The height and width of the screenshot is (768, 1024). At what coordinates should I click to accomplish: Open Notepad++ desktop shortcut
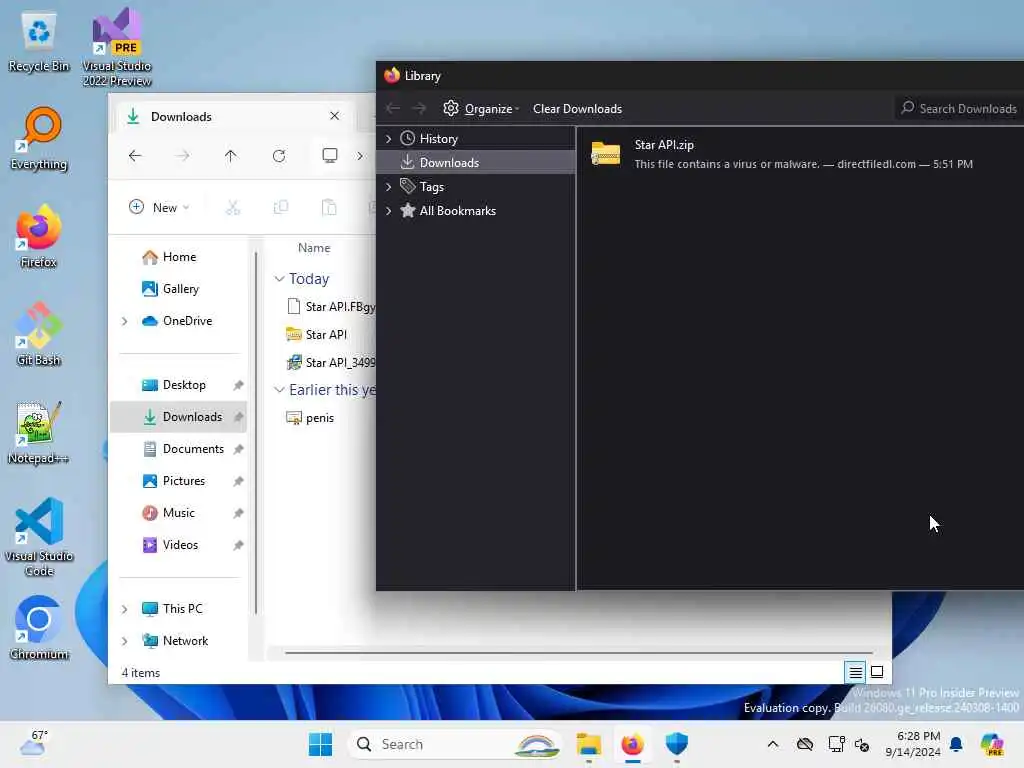point(39,432)
